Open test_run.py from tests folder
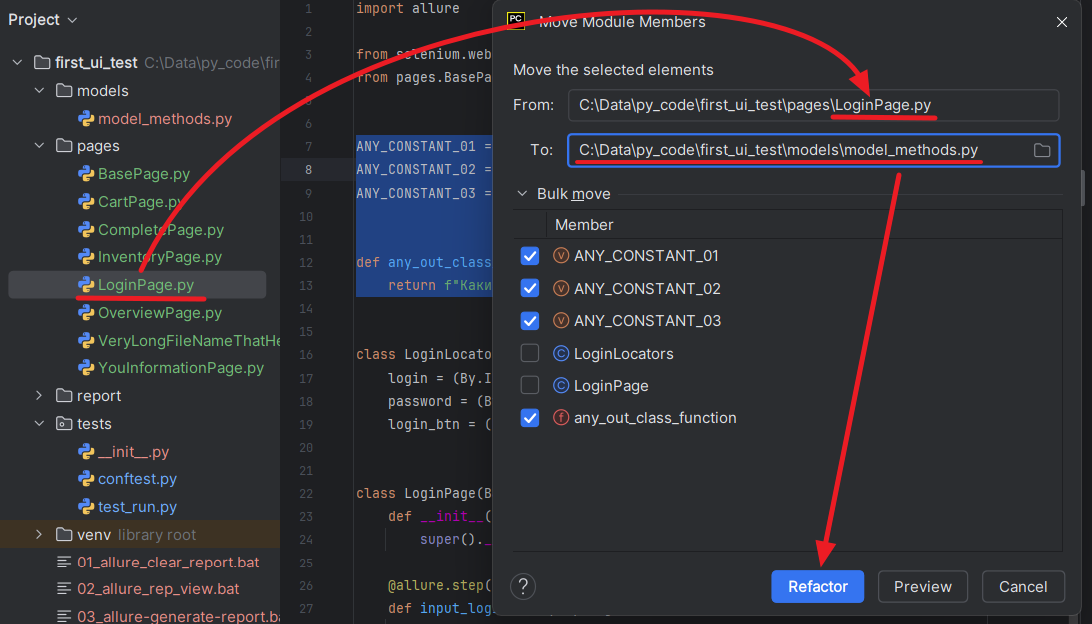1092x624 pixels. tap(137, 507)
